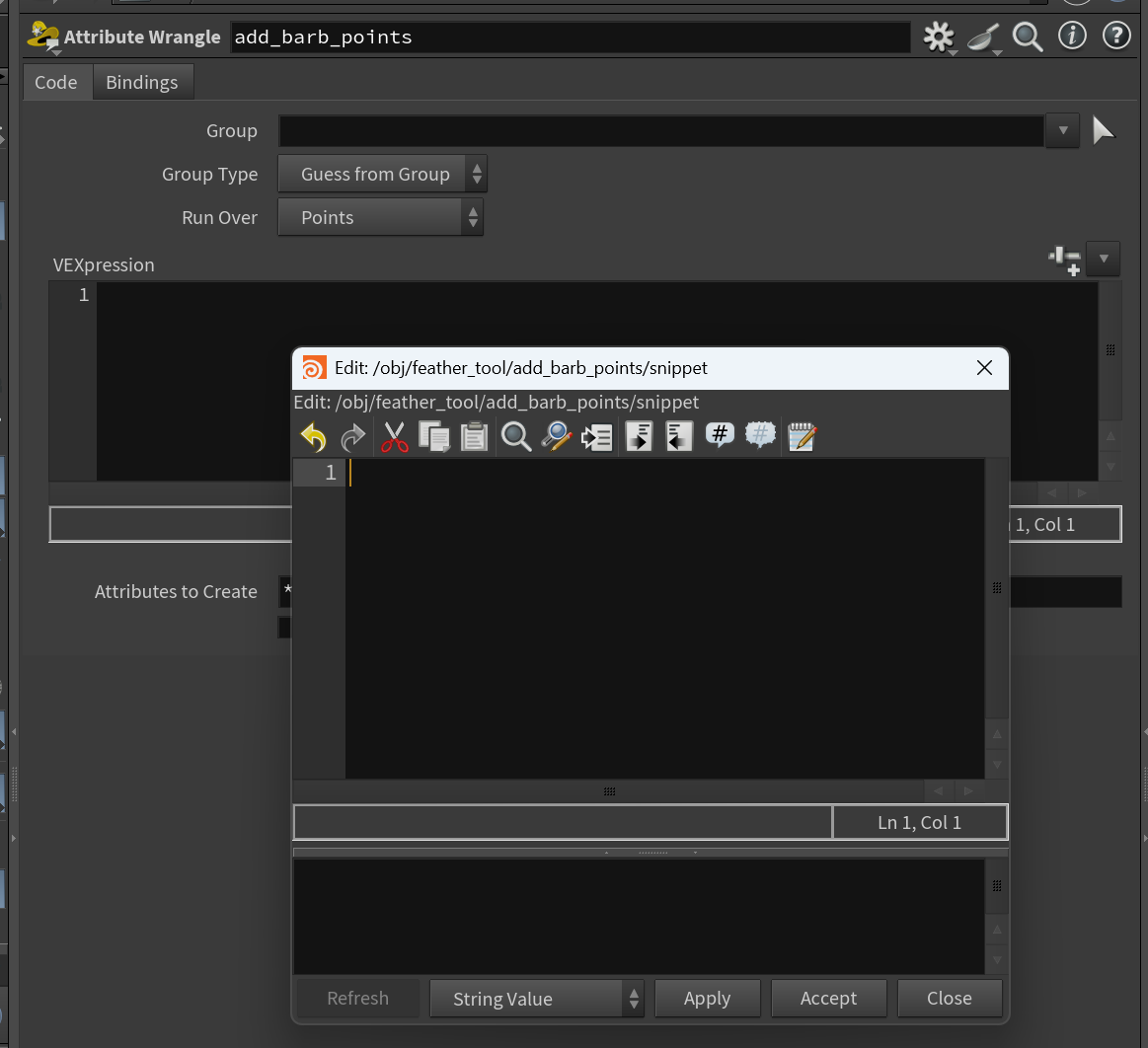This screenshot has height=1048, width=1148.
Task: Click the Undo arrow in the snippet editor
Action: (313, 437)
